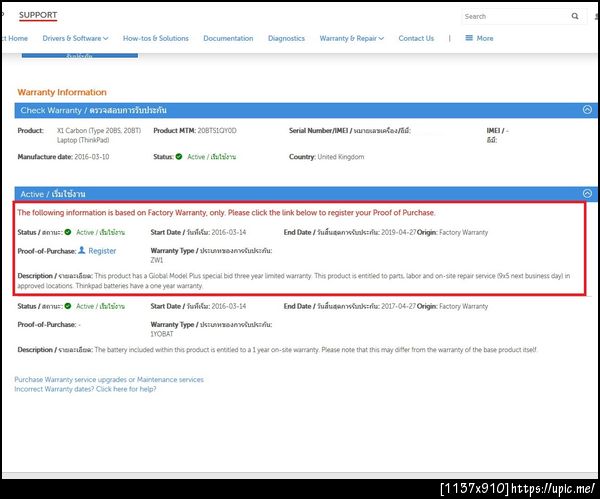600x499 pixels.
Task: Expand the Drivers & Software dropdown
Action: (75, 38)
